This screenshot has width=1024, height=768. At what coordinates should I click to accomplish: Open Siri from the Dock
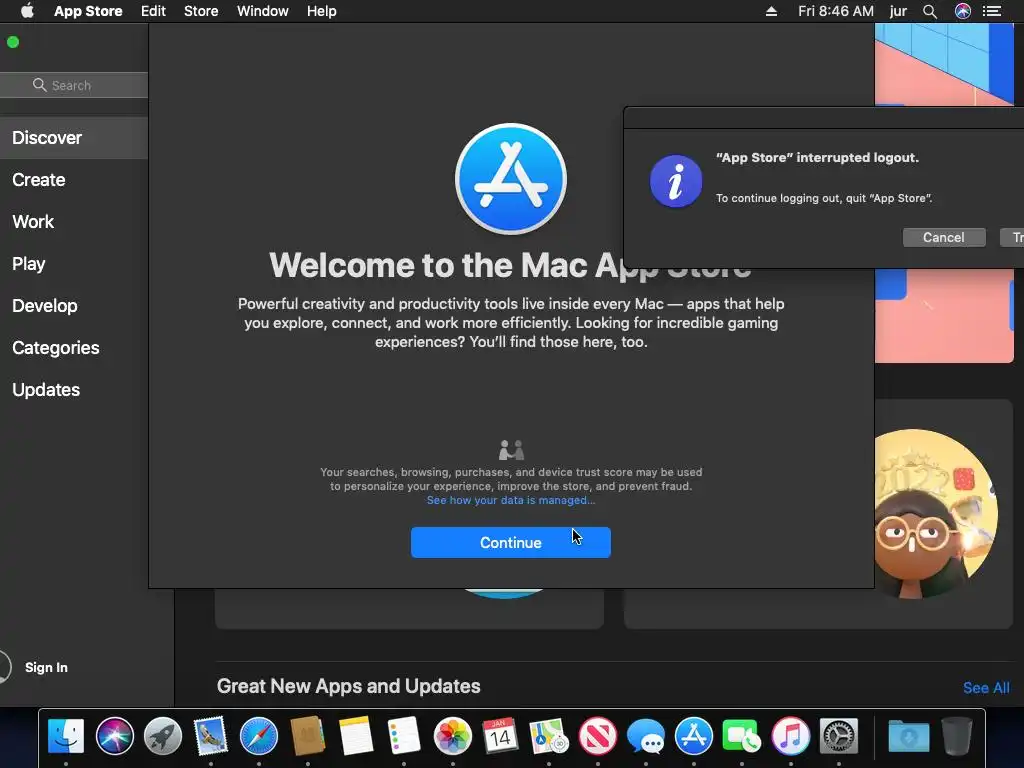(114, 736)
